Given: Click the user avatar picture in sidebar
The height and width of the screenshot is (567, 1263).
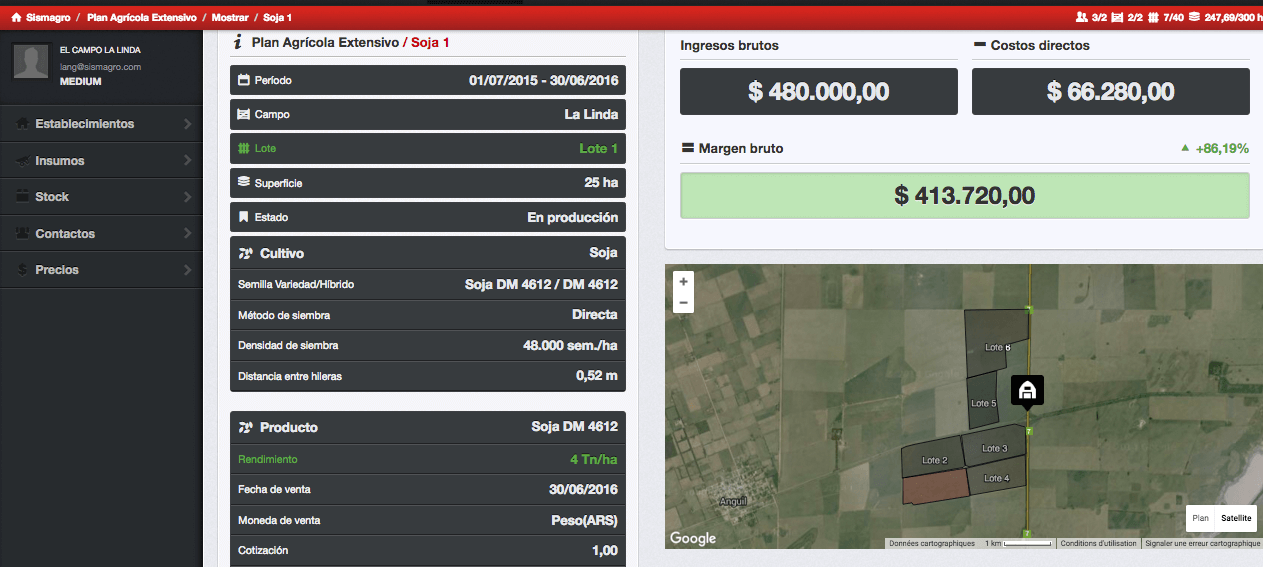Looking at the screenshot, I should tap(31, 60).
